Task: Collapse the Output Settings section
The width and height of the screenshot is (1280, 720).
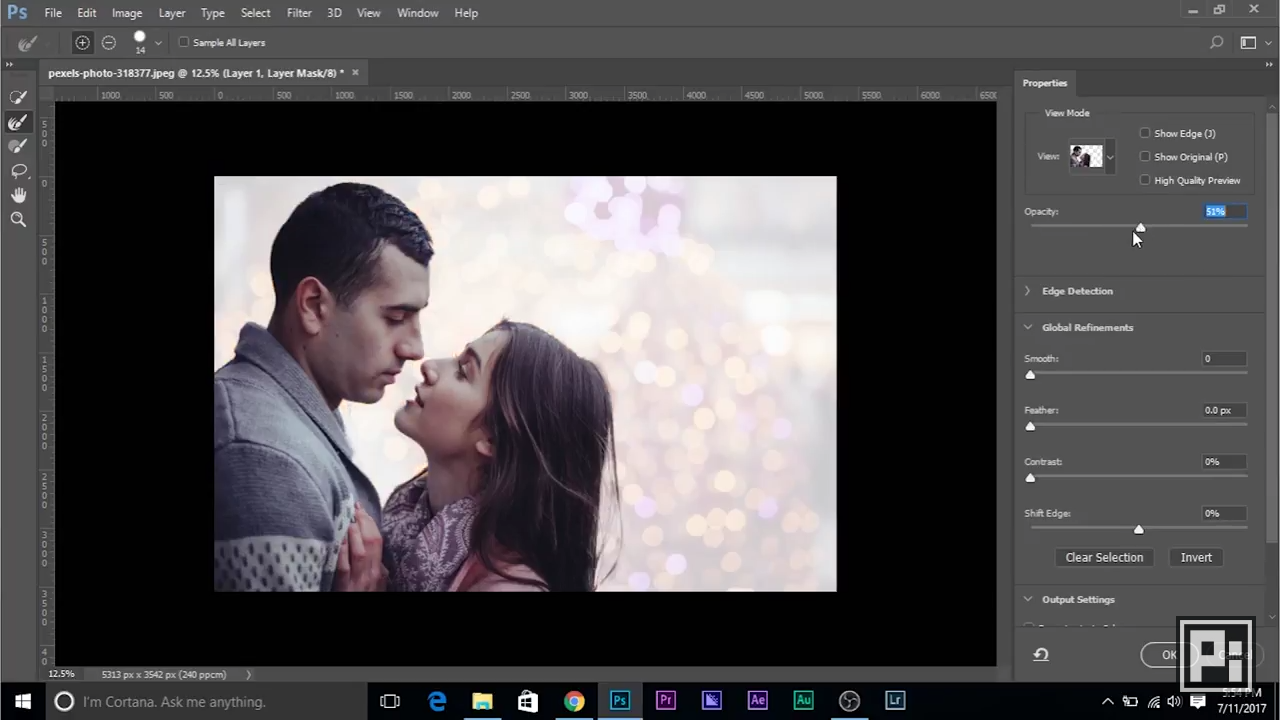Action: coord(1028,599)
